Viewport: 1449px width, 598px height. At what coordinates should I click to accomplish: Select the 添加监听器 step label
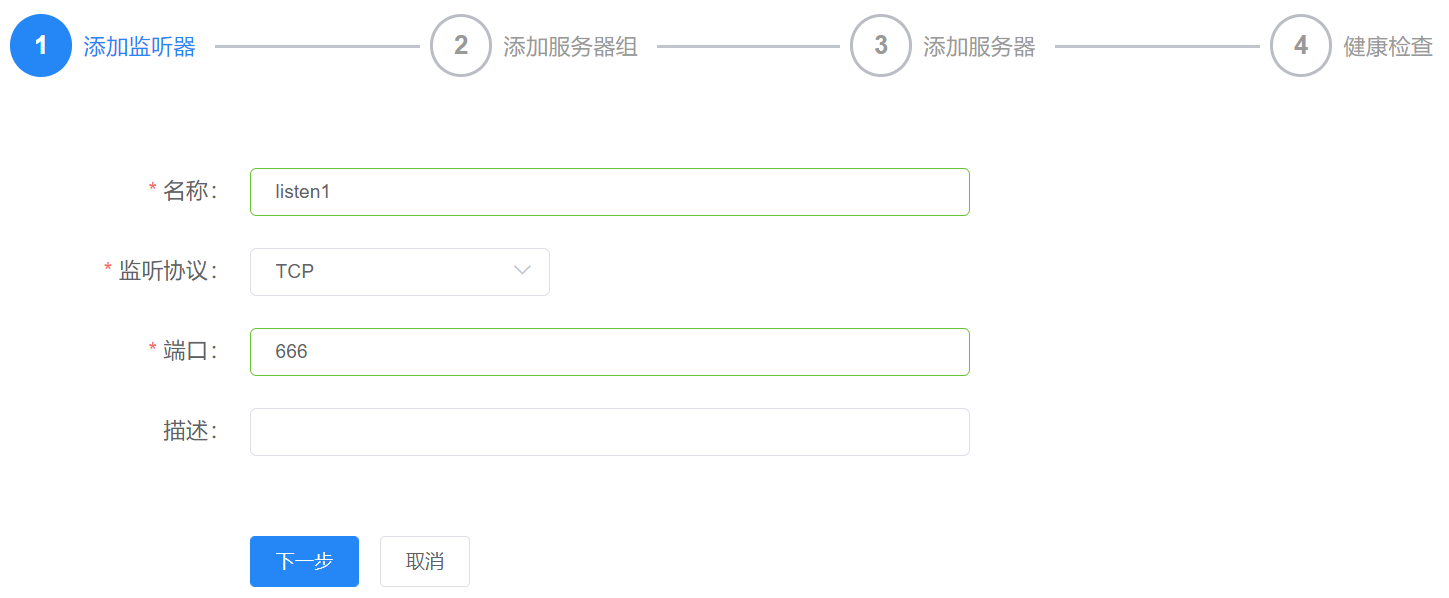tap(139, 47)
